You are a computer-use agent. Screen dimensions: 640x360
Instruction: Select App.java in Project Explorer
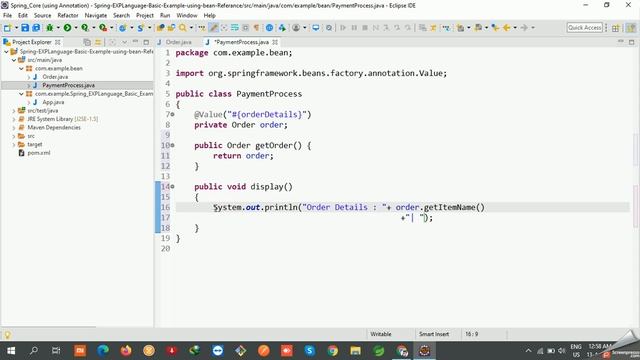coord(53,102)
